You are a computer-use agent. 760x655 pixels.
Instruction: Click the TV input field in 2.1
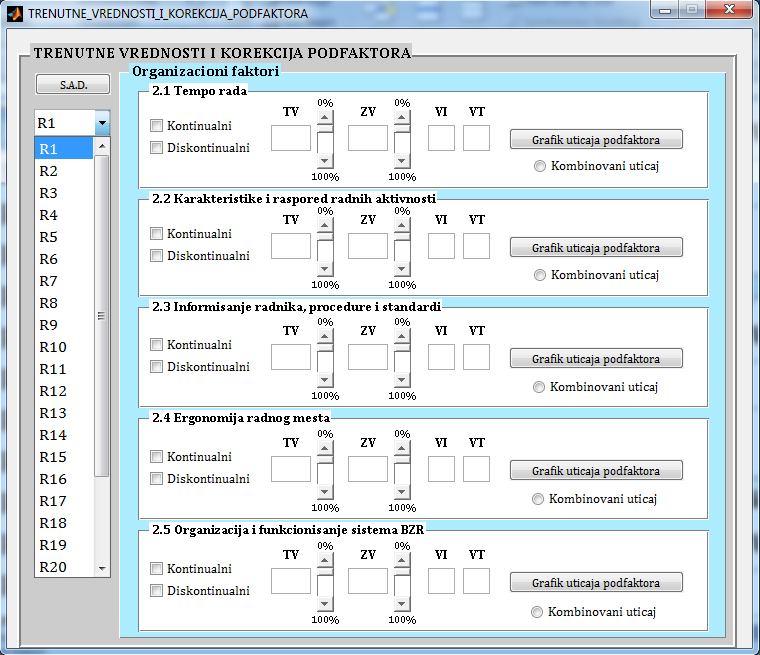point(291,138)
